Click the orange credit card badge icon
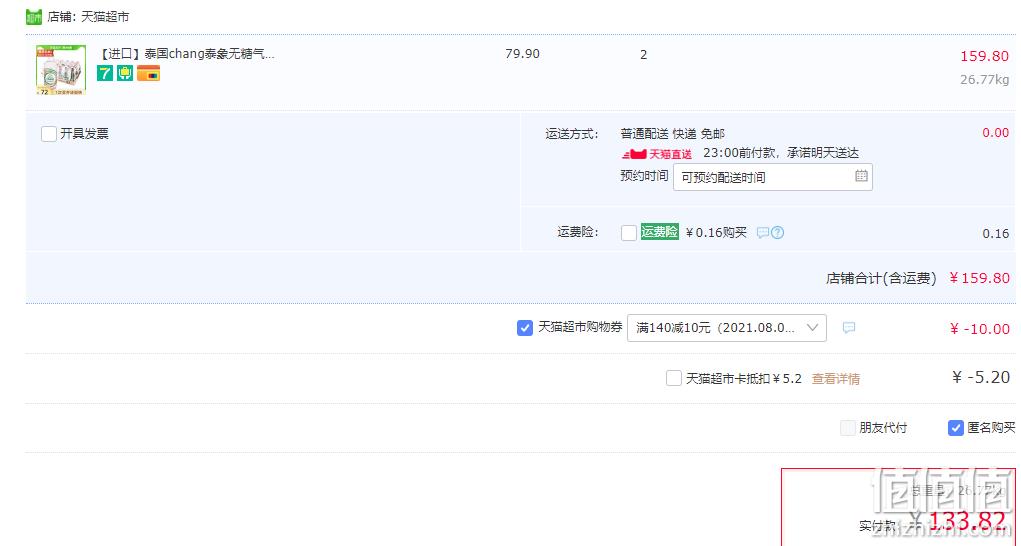This screenshot has height=546, width=1021. click(x=148, y=73)
